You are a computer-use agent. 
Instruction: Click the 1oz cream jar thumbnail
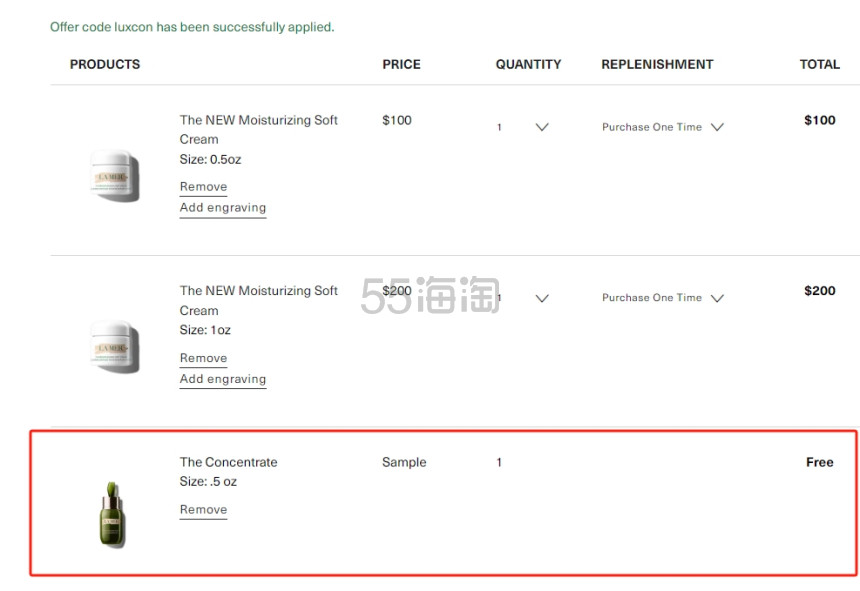[114, 346]
